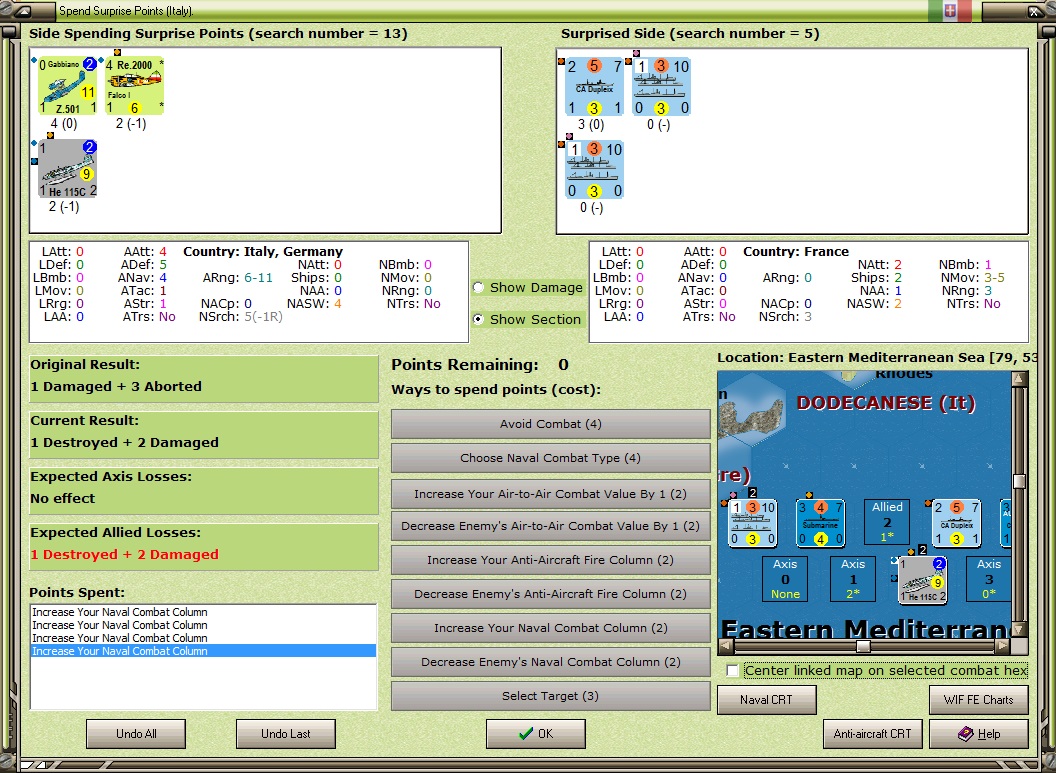Click the map scroll down arrow
1056x773 pixels.
coord(1020,630)
